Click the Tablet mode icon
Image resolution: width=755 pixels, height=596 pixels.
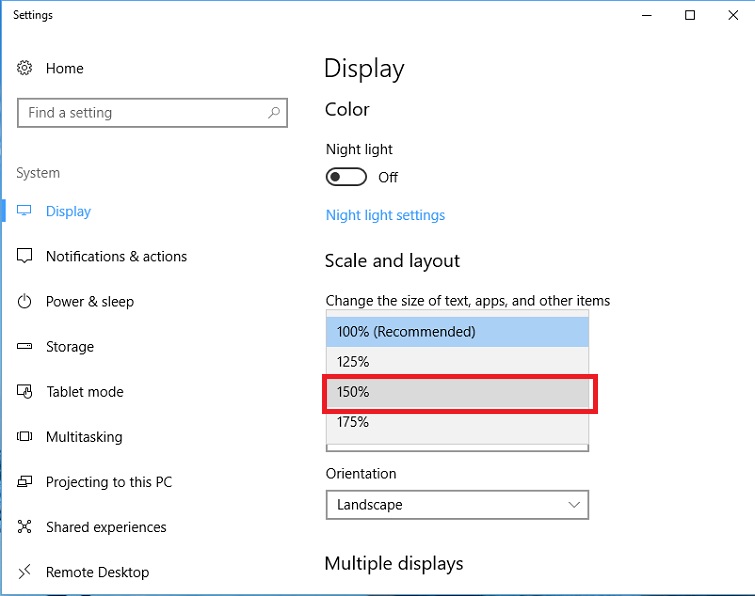pos(25,392)
